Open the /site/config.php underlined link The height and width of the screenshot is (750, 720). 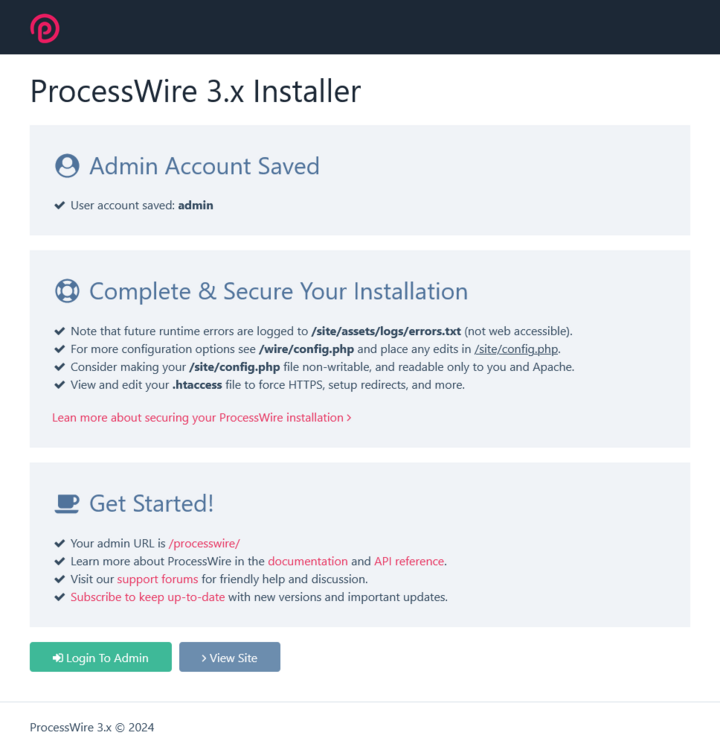[x=516, y=349]
